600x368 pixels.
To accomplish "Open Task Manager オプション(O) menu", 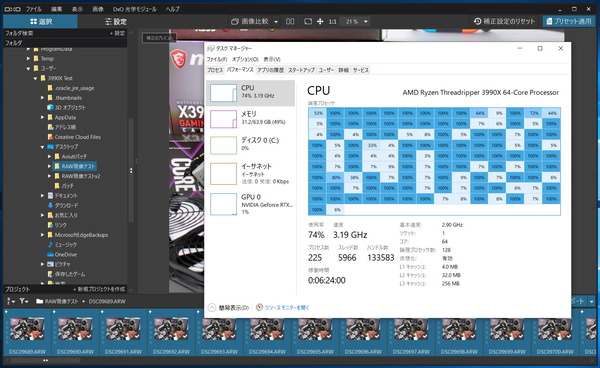I will [x=245, y=59].
